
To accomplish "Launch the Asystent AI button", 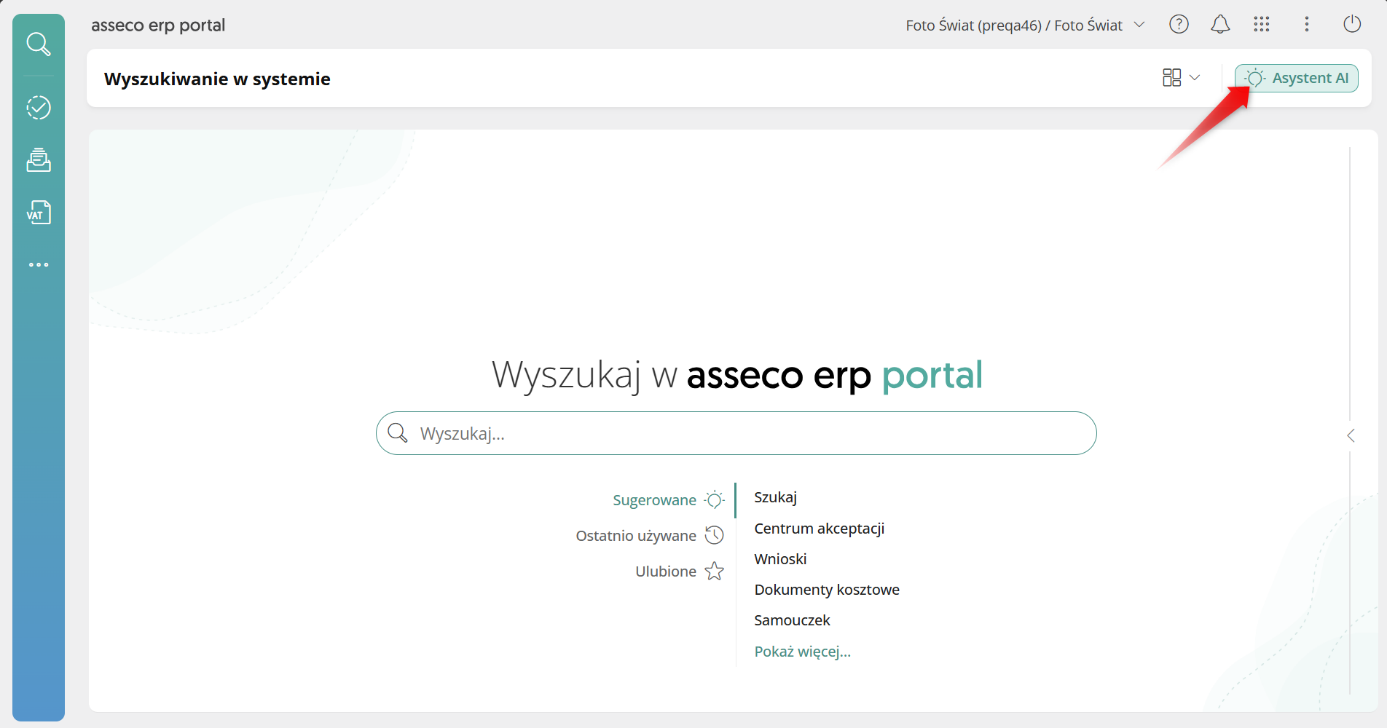I will click(1296, 77).
